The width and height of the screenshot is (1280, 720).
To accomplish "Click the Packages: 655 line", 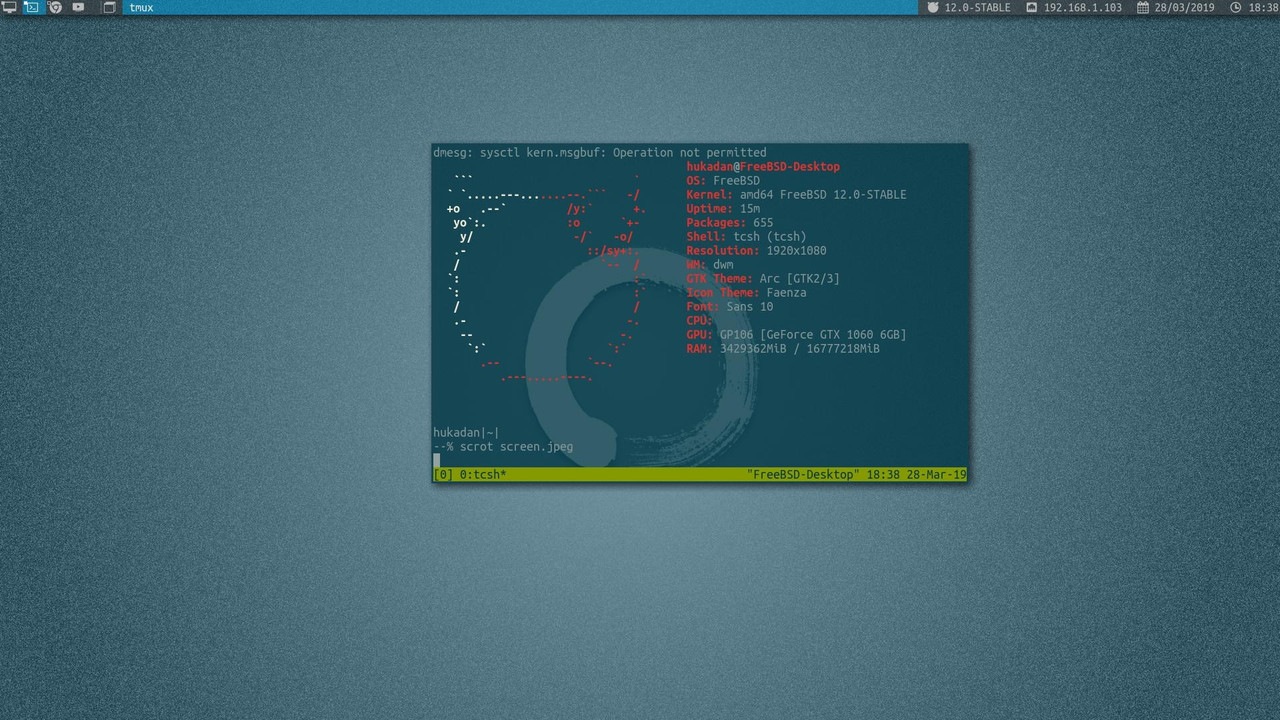I will (x=730, y=223).
